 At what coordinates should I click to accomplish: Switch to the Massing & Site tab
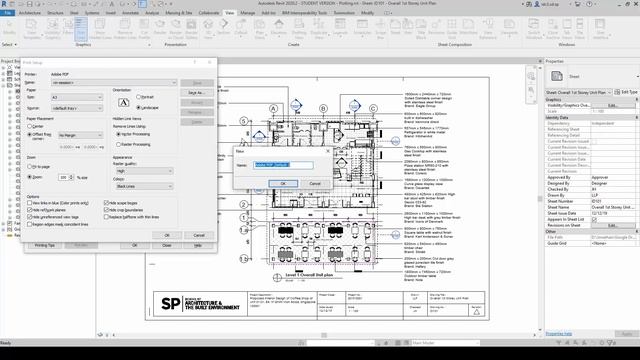tap(179, 13)
